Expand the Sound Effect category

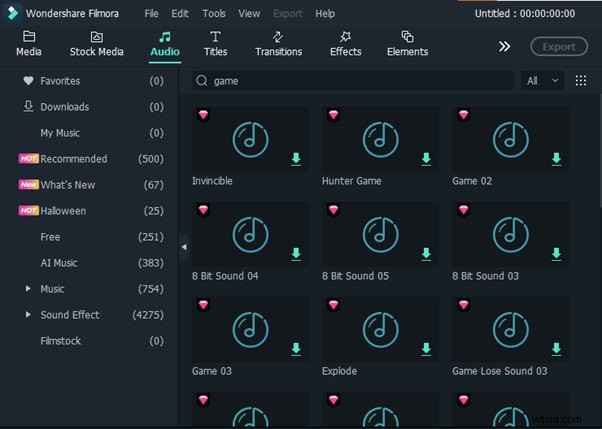pos(28,315)
